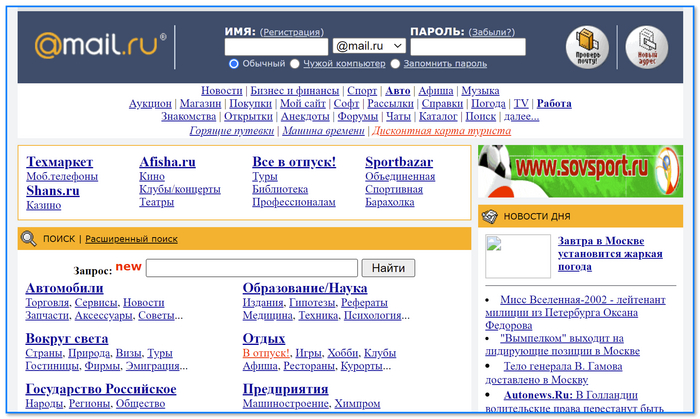Open the Погода link
700x419 pixels.
tap(488, 104)
